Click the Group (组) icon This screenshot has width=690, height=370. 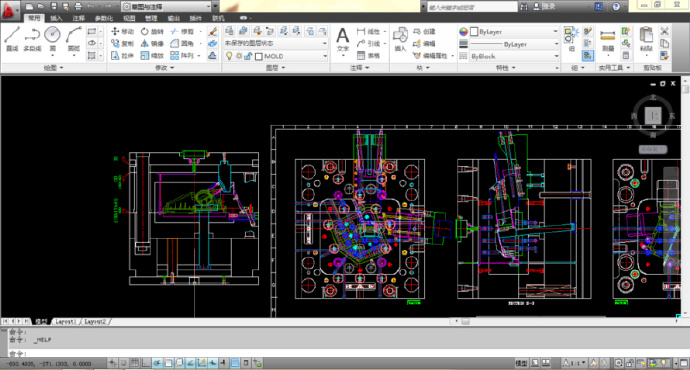[x=571, y=39]
